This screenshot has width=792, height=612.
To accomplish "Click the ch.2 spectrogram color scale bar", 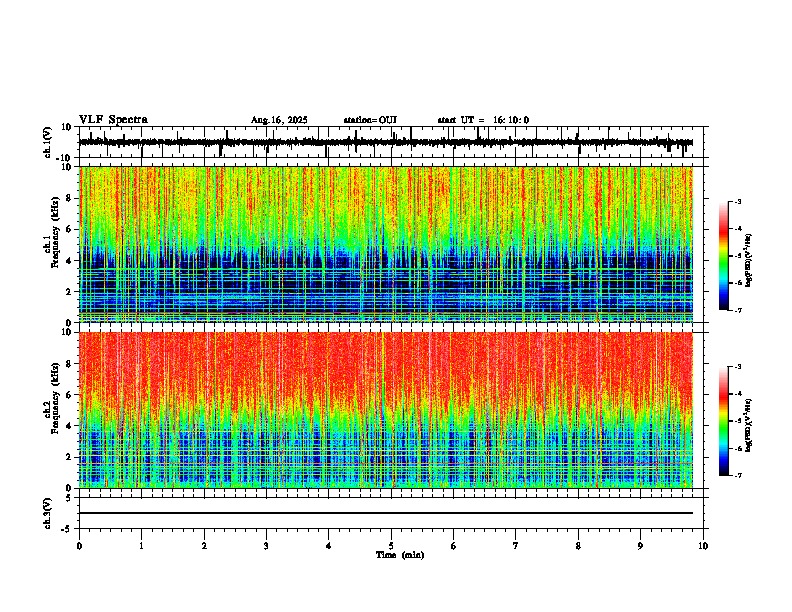I will pyautogui.click(x=724, y=421).
